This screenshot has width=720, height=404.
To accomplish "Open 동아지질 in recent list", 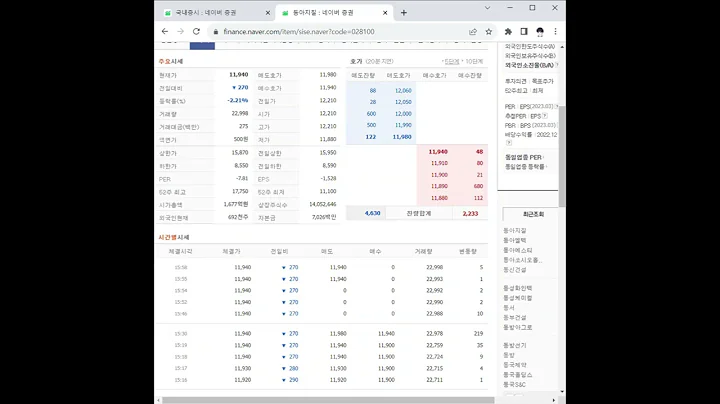I will click(x=515, y=230).
